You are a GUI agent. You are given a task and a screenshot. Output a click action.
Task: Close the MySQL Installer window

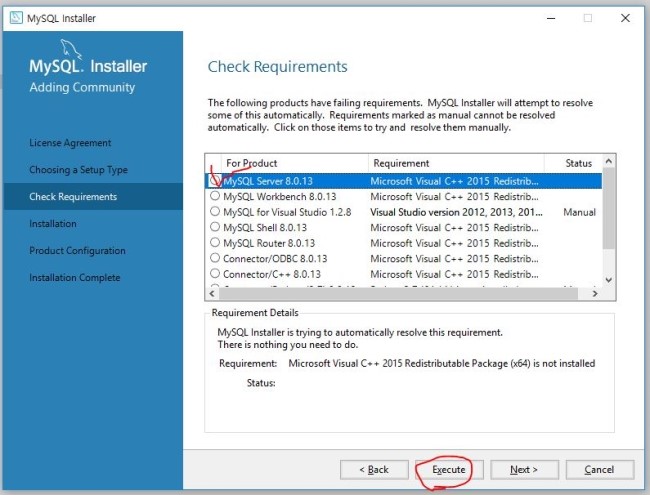[x=625, y=18]
